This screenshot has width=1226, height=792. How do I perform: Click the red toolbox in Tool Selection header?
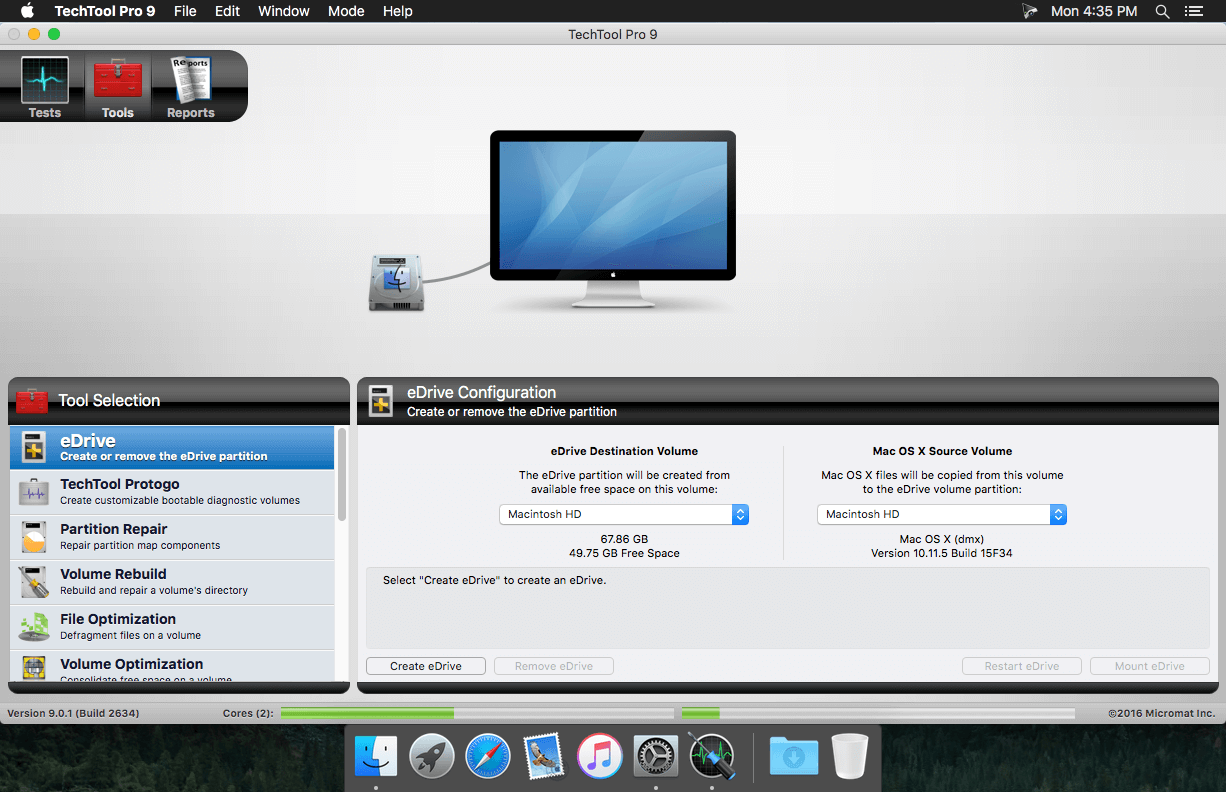tap(32, 401)
